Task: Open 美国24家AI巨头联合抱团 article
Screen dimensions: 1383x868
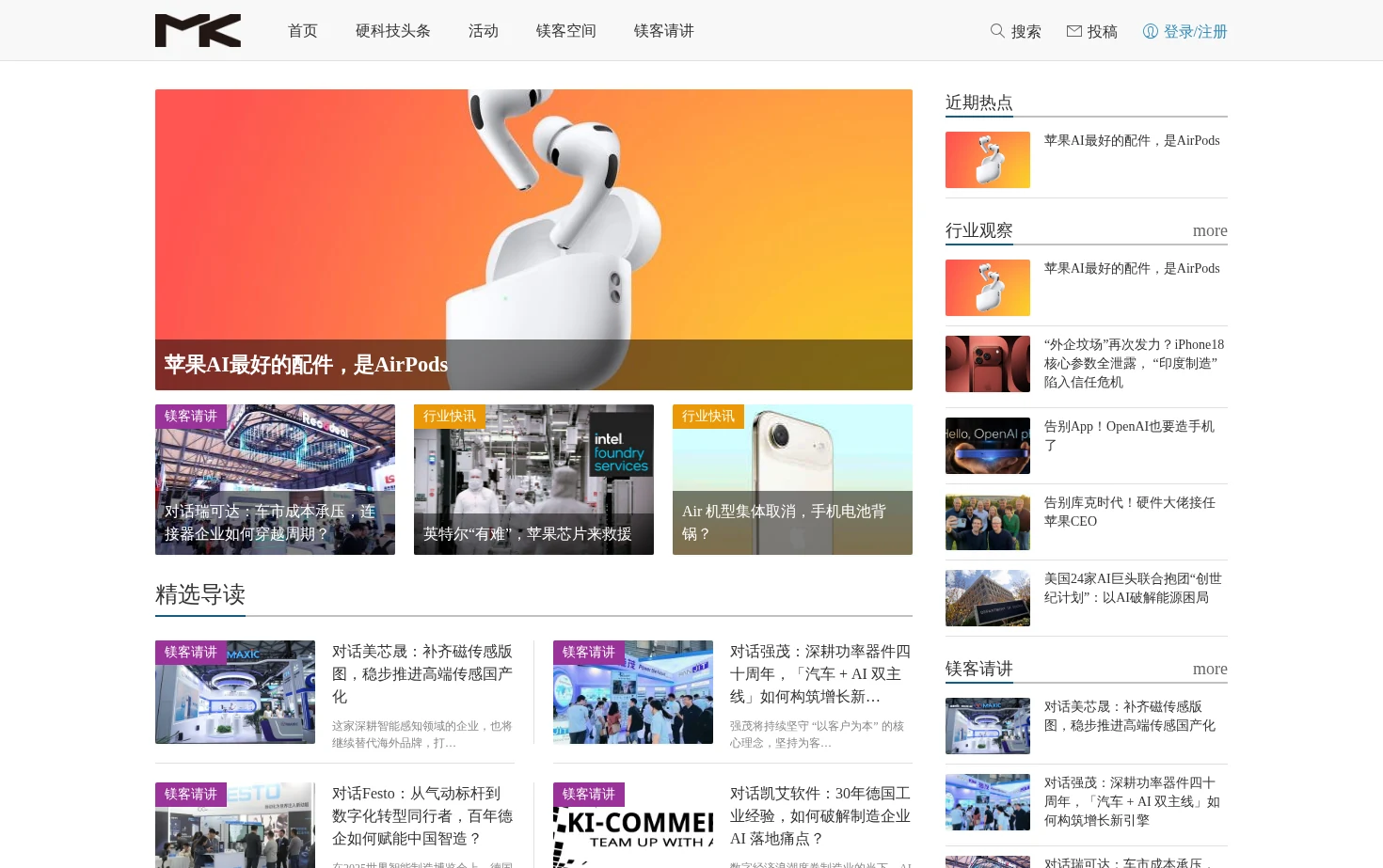Action: [x=1134, y=589]
